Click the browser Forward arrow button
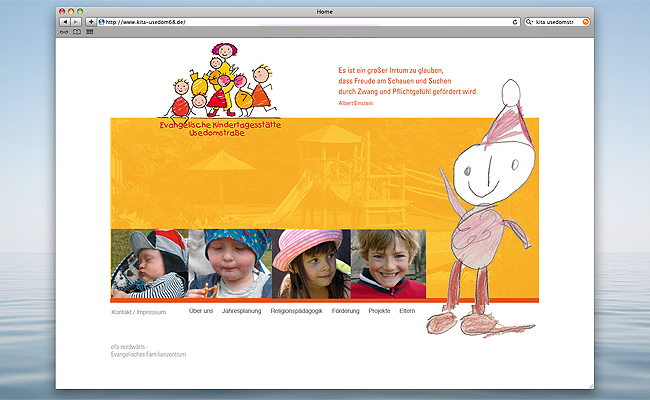The width and height of the screenshot is (650, 400). pyautogui.click(x=76, y=22)
